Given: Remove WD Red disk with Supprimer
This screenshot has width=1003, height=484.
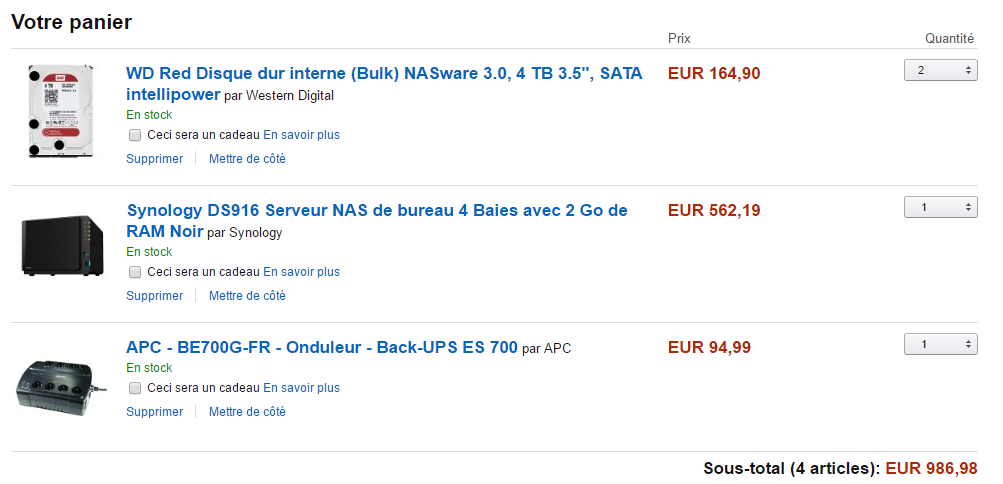Looking at the screenshot, I should pos(155,158).
